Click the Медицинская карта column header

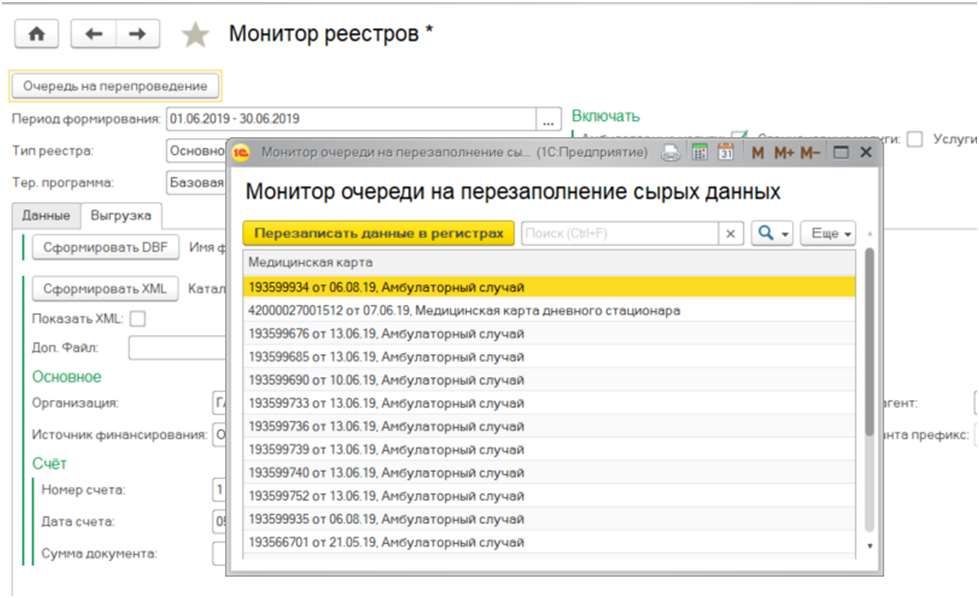[549, 263]
